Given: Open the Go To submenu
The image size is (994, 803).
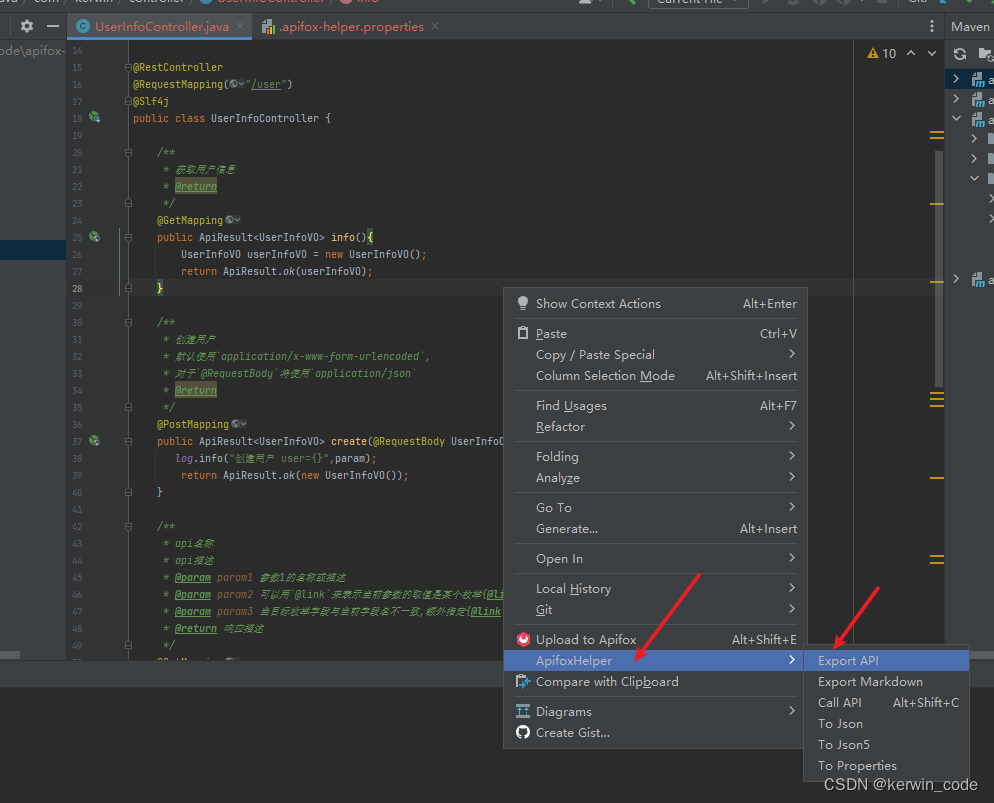Looking at the screenshot, I should click(x=655, y=508).
